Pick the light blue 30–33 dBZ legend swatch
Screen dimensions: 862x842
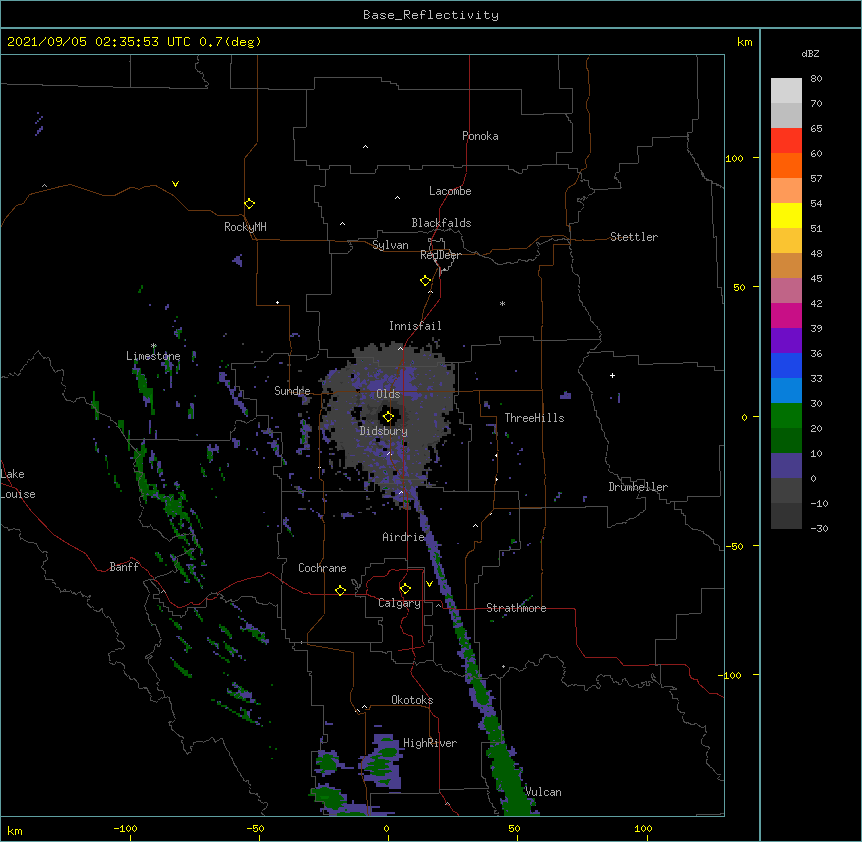(786, 391)
